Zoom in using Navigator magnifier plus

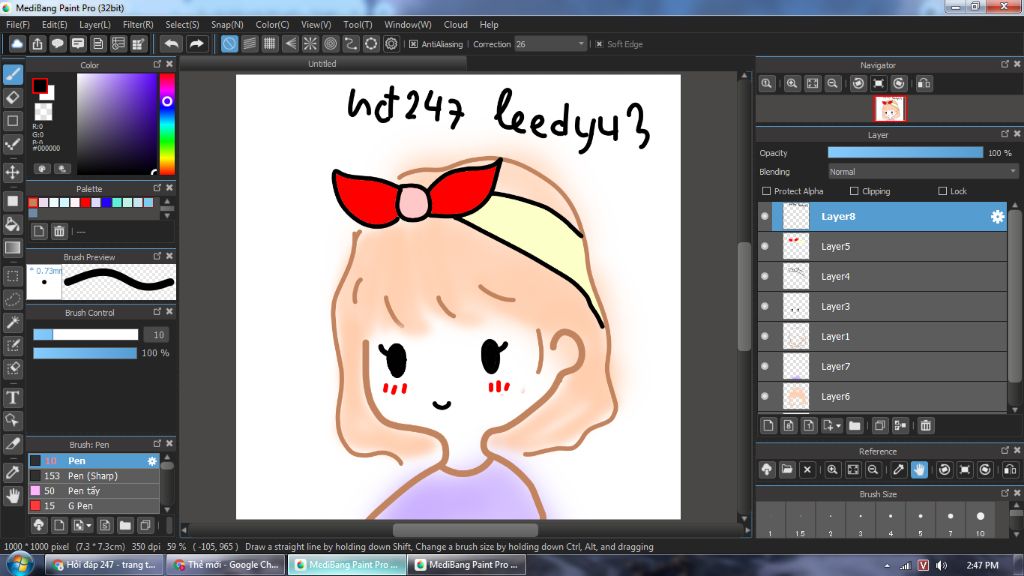pyautogui.click(x=792, y=84)
